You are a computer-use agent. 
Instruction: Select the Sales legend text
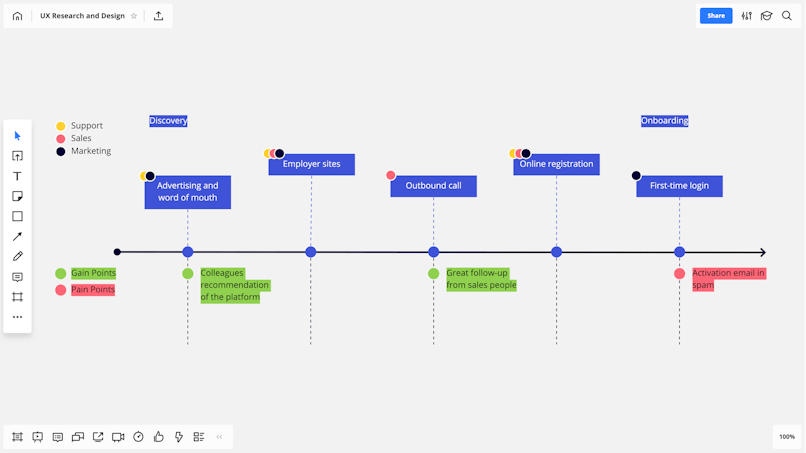(x=81, y=138)
